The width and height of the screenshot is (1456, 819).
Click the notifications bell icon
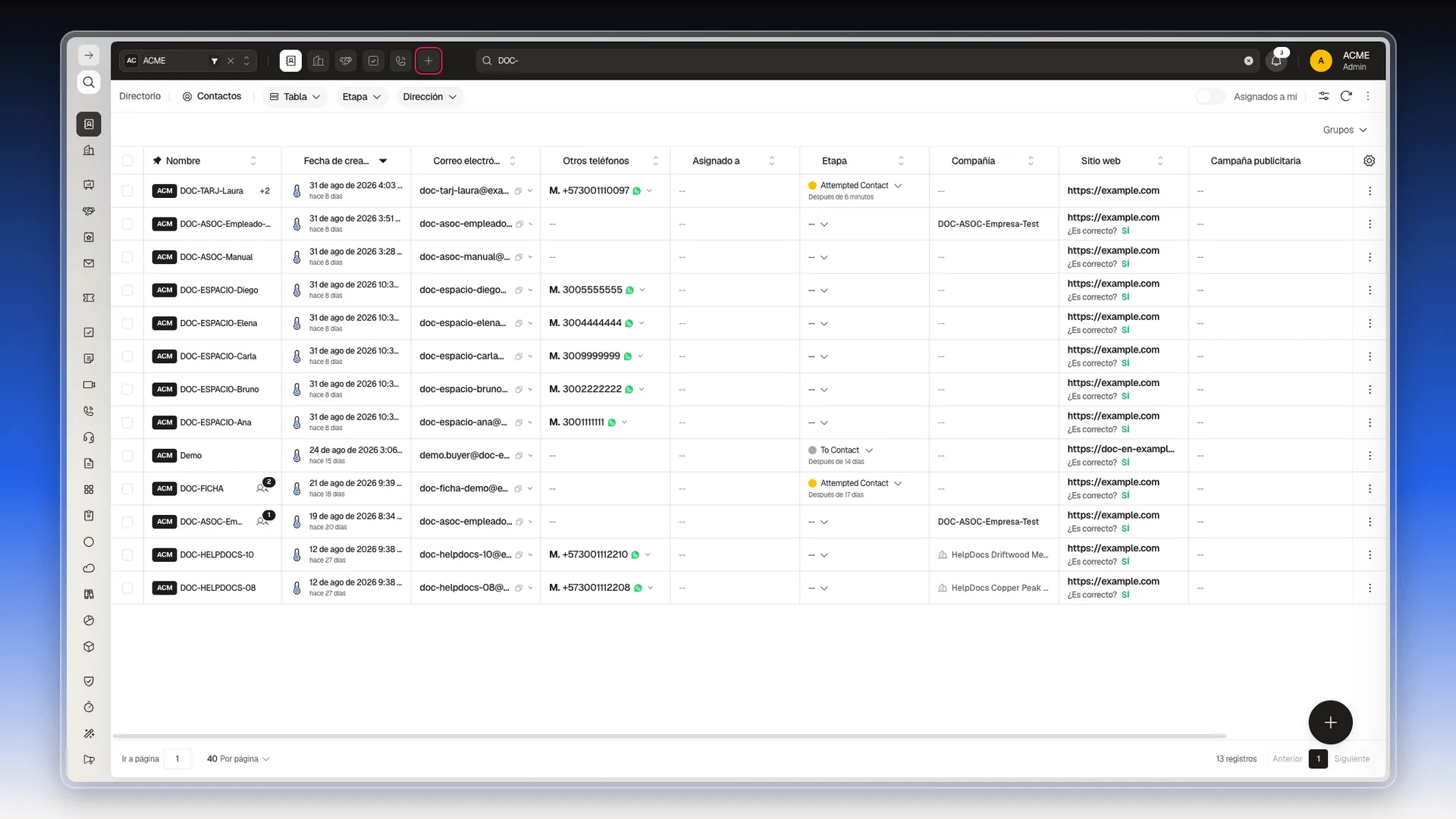point(1276,61)
